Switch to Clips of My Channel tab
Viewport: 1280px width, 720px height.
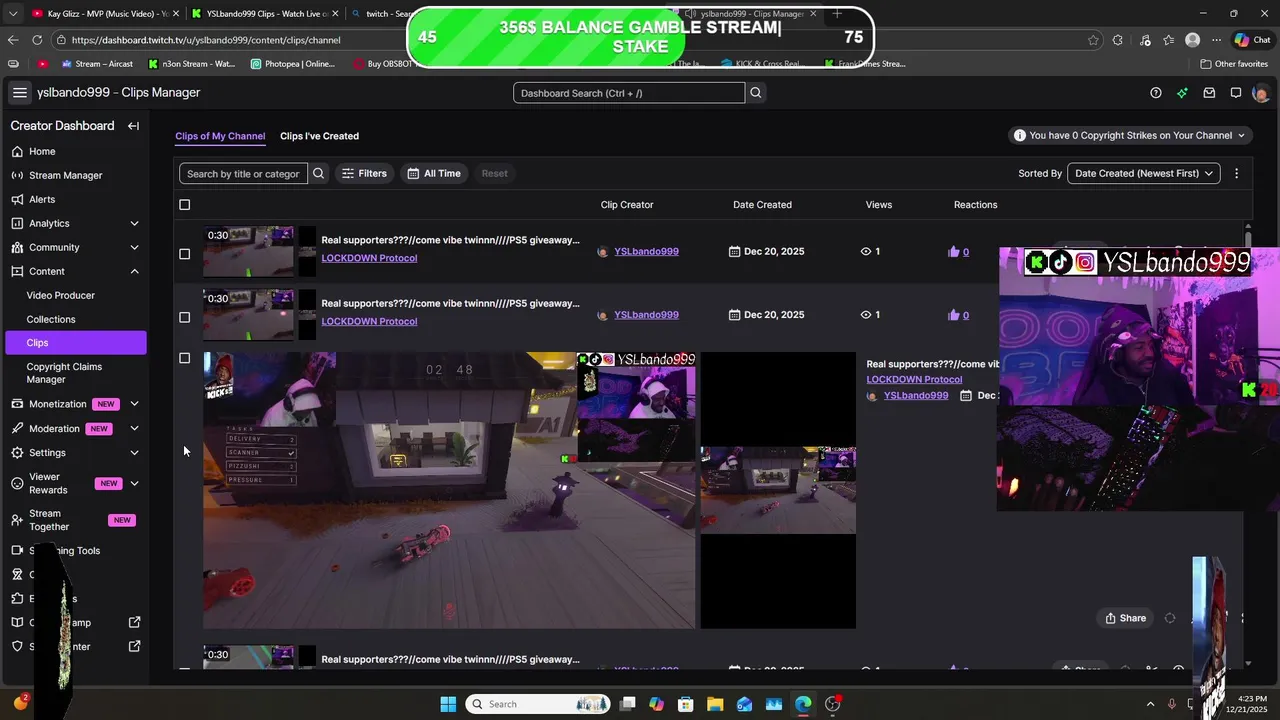[220, 136]
